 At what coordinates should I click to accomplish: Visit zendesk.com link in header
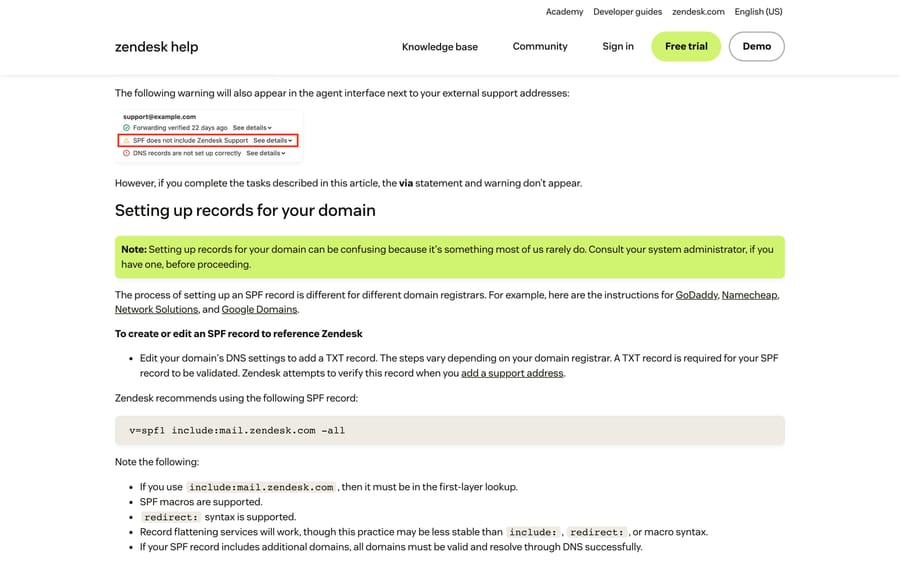[698, 11]
